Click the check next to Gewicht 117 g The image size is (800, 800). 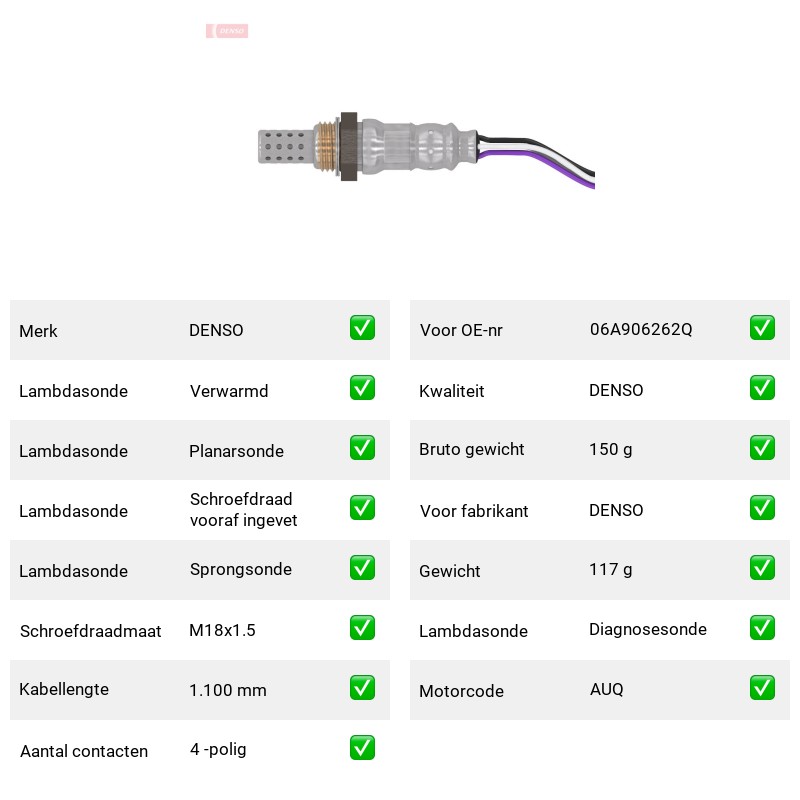(762, 568)
